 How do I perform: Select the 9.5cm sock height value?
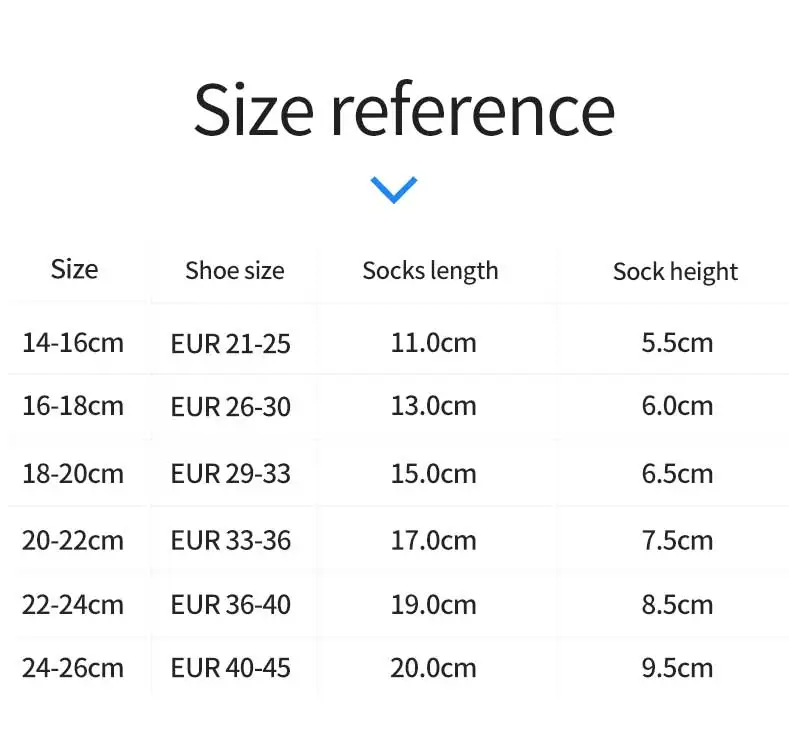pos(677,667)
